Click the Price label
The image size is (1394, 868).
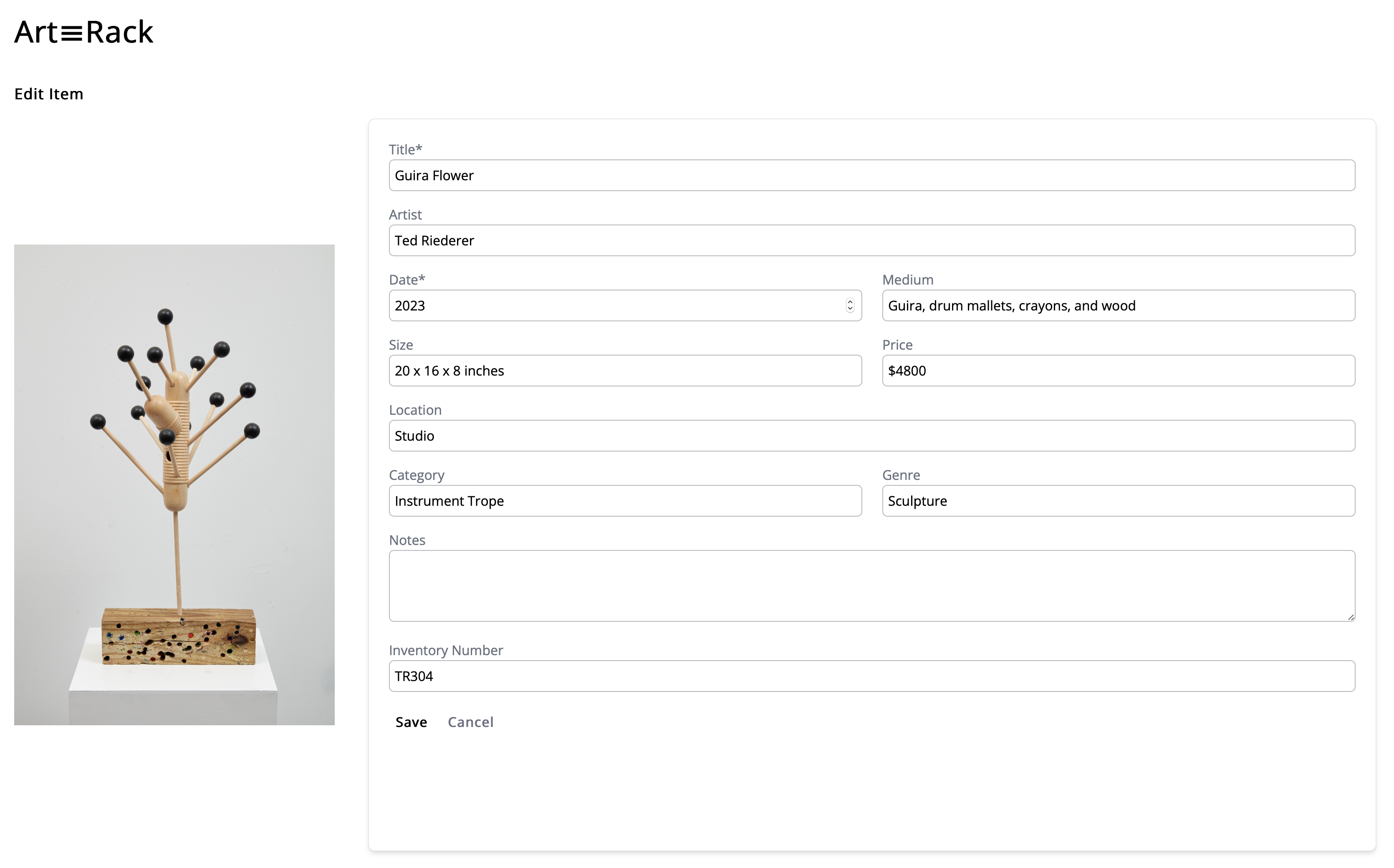point(897,344)
